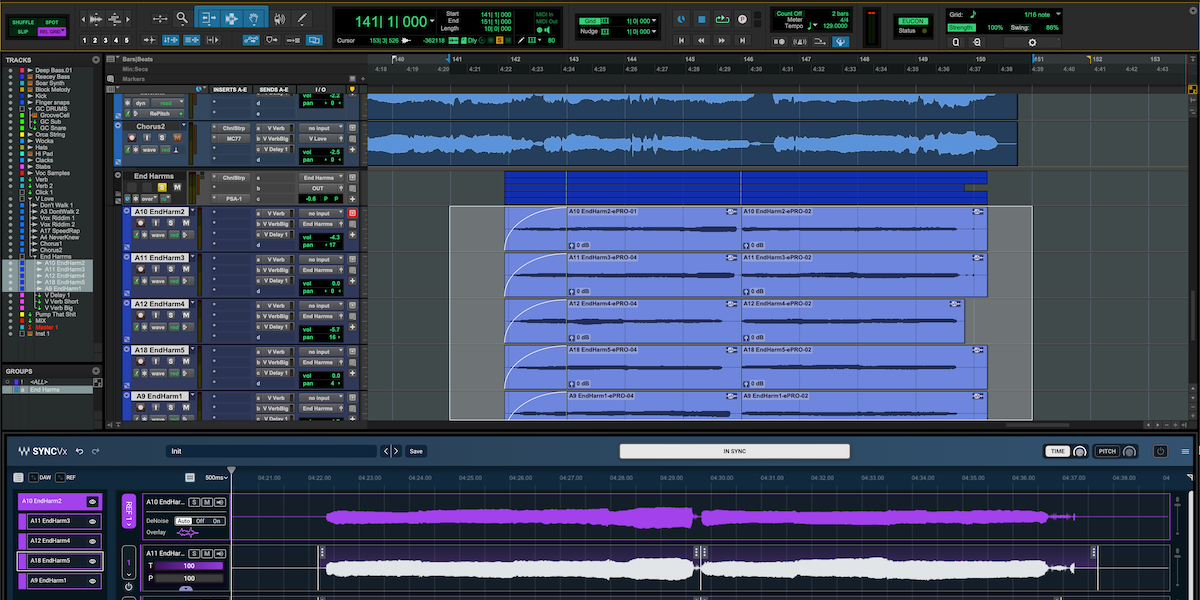The height and width of the screenshot is (600, 1200).
Task: Click the IN SYNC button
Action: click(x=733, y=450)
